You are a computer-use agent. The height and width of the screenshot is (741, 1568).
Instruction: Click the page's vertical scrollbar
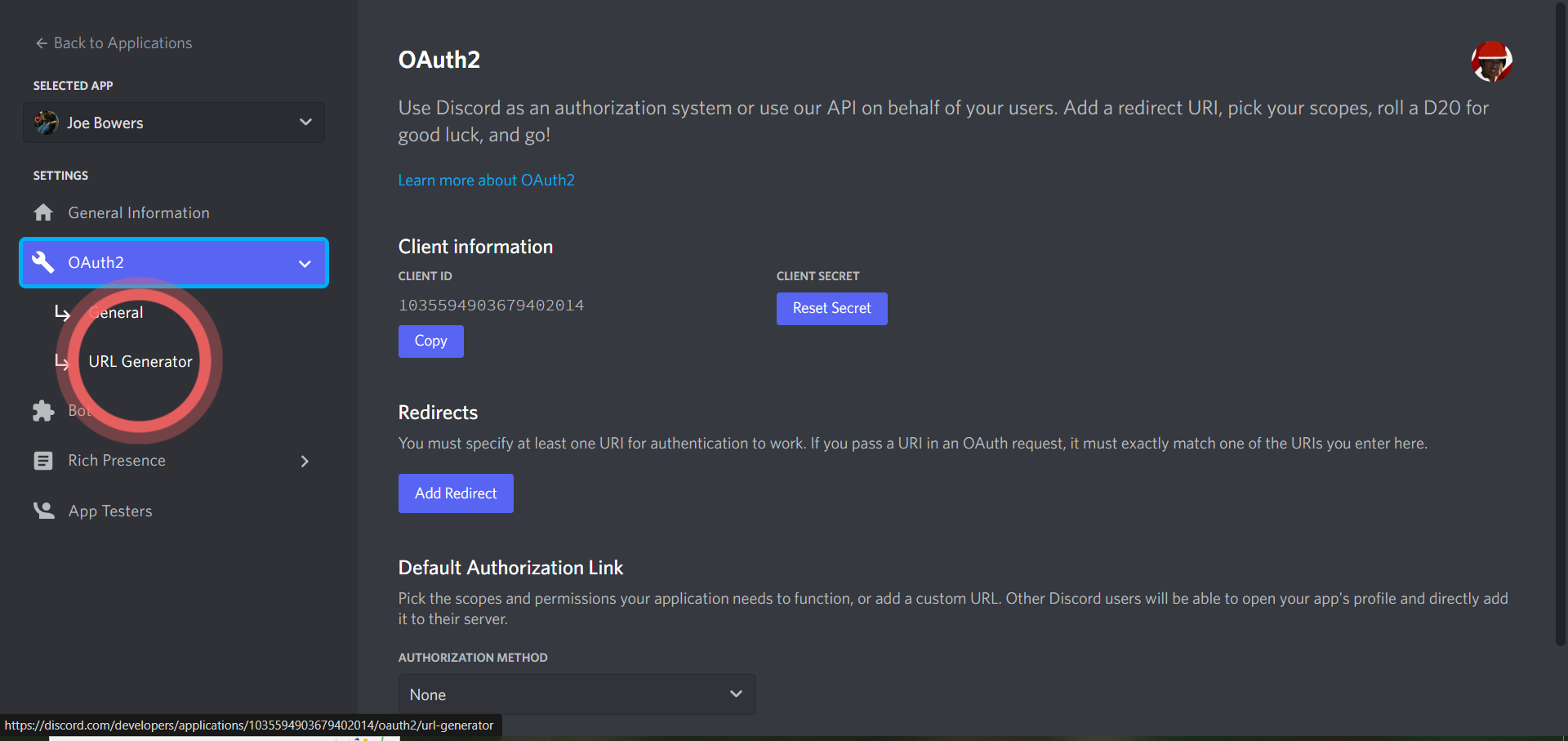click(1560, 327)
